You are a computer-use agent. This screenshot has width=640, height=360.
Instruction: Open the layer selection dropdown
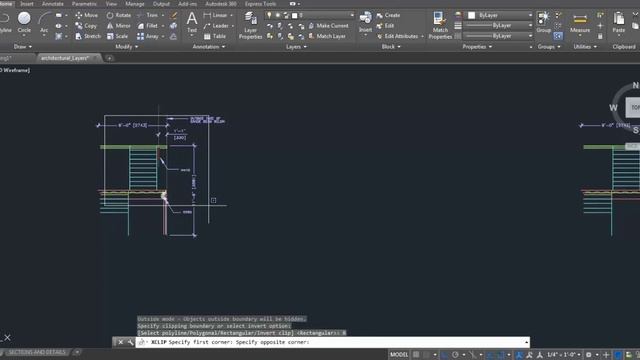click(x=352, y=15)
